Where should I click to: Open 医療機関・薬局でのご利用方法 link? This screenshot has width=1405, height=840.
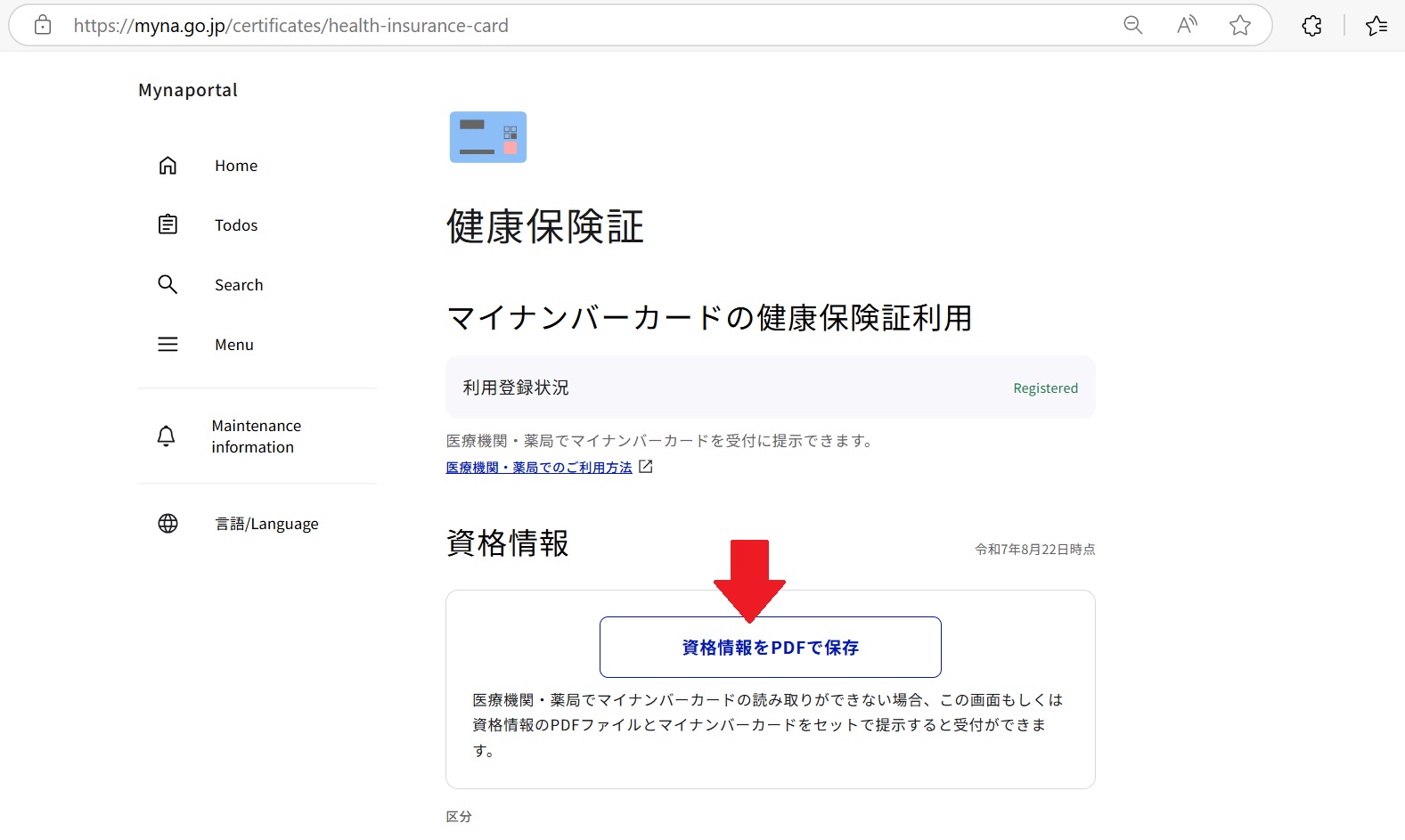click(539, 468)
